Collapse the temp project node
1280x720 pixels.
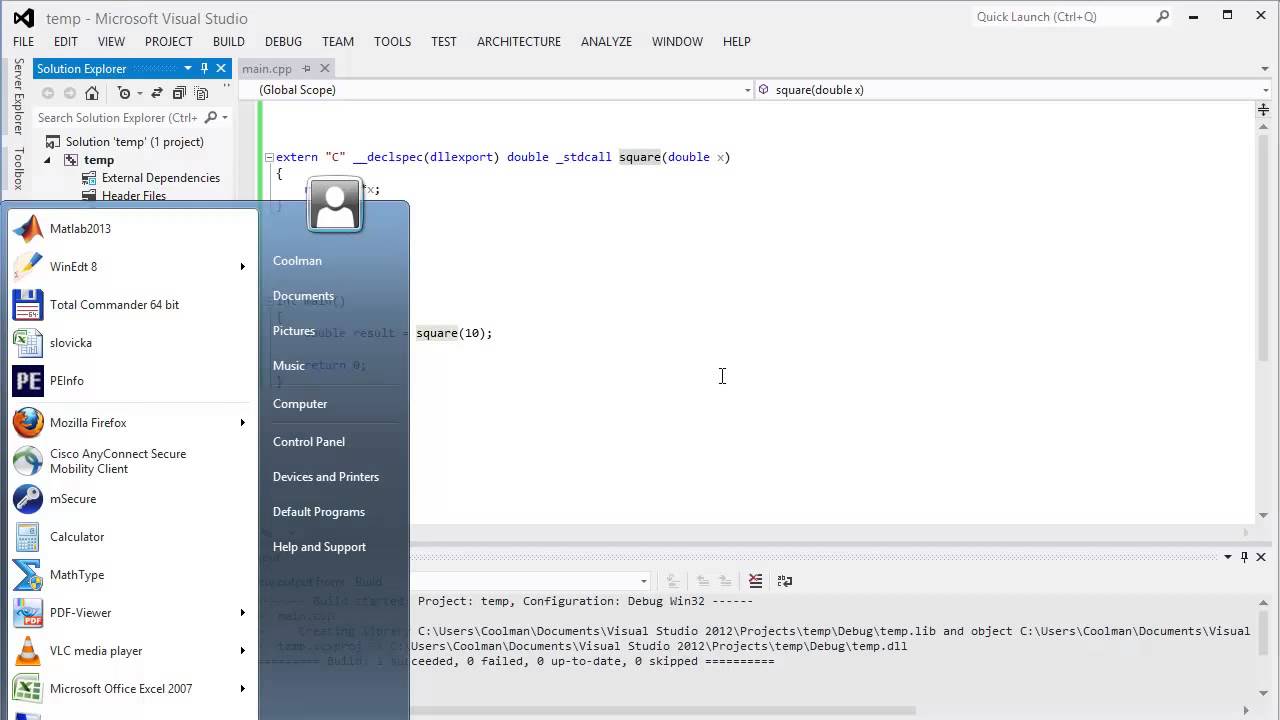point(47,160)
